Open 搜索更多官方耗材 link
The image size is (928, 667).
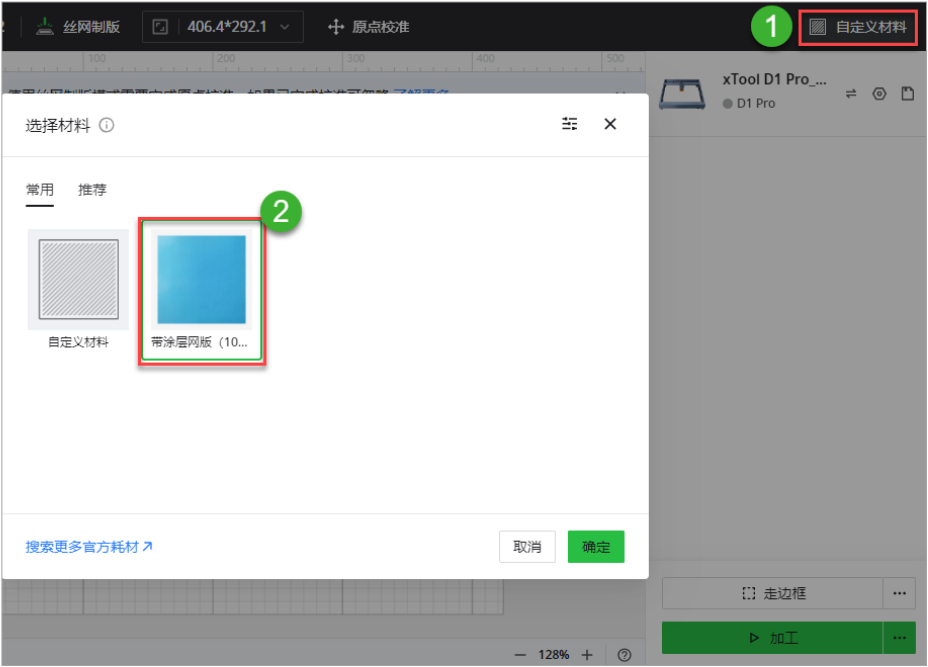tap(89, 547)
